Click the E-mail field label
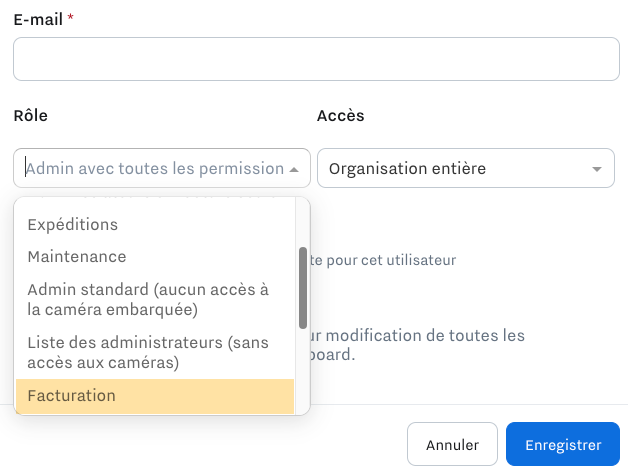 (38, 19)
